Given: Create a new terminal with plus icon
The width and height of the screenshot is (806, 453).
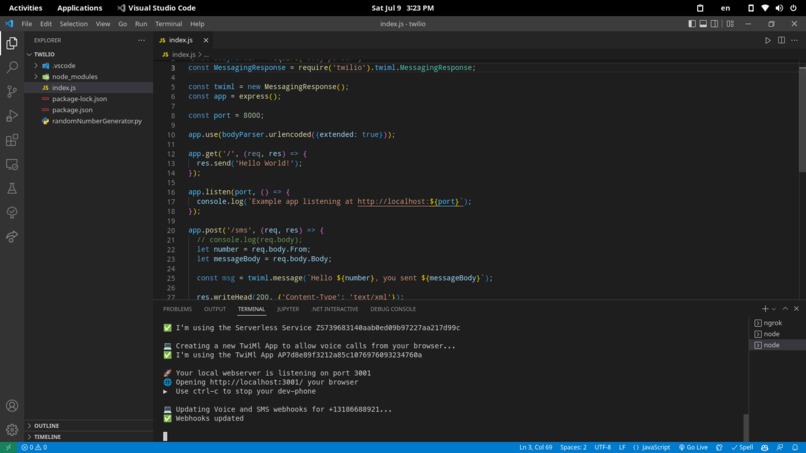Looking at the screenshot, I should tap(765, 309).
